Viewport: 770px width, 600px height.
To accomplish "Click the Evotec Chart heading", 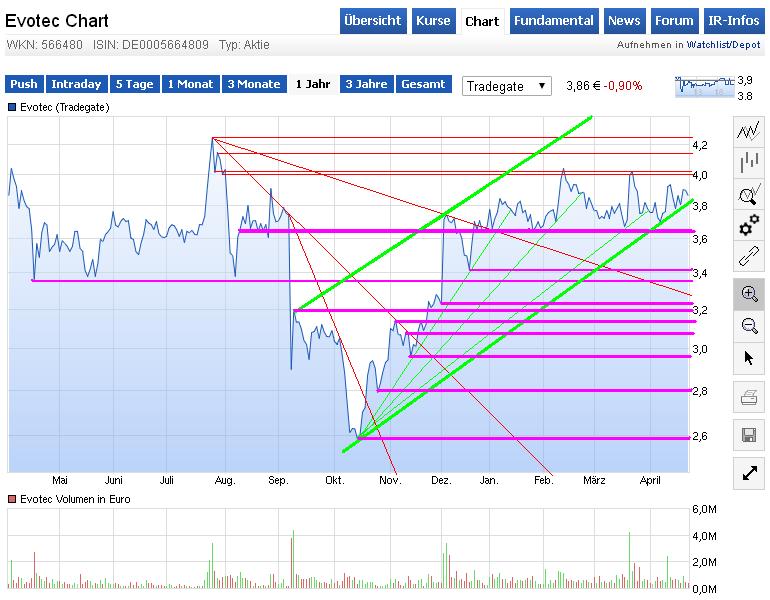I will [57, 21].
